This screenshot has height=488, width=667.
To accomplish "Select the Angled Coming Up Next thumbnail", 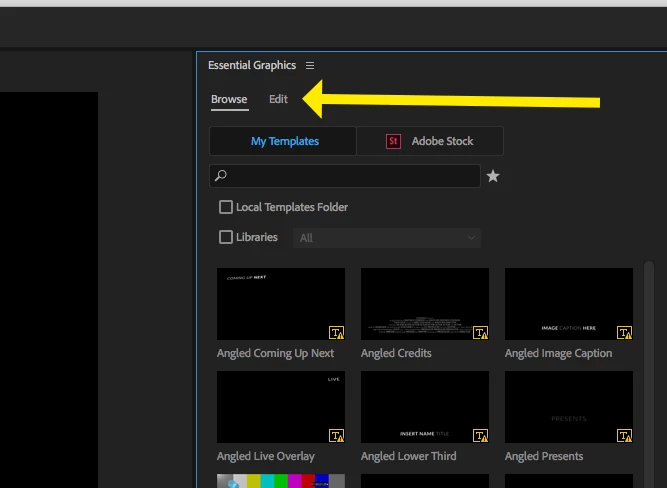I will (281, 304).
